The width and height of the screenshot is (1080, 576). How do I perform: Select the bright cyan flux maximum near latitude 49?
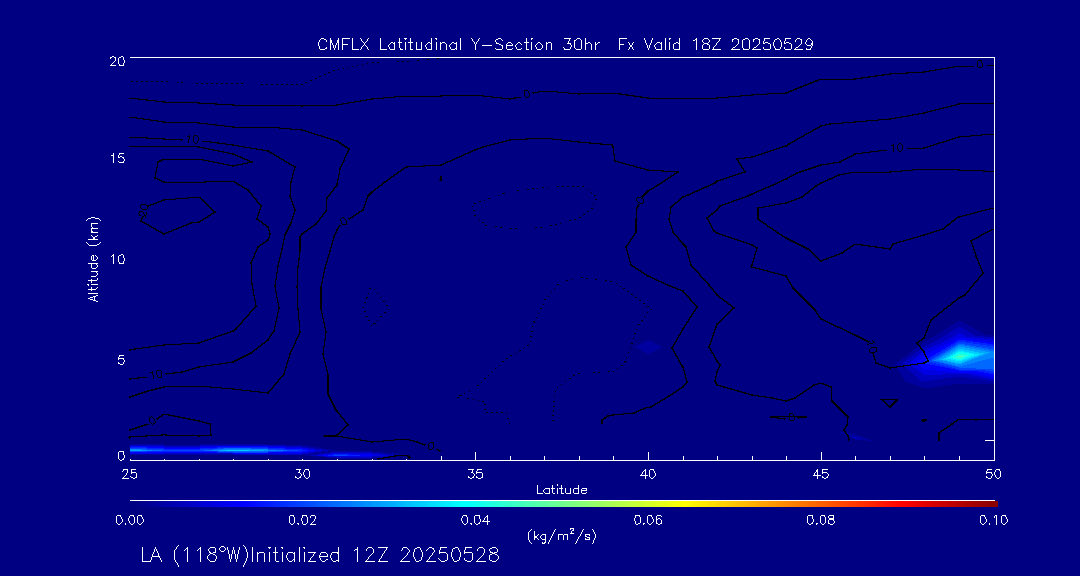[961, 355]
